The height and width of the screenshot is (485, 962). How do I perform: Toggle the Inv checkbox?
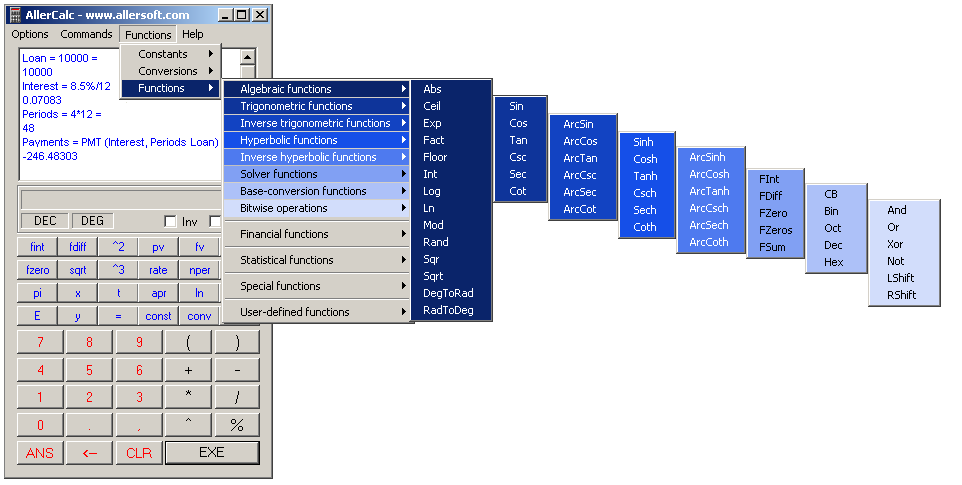tap(170, 221)
